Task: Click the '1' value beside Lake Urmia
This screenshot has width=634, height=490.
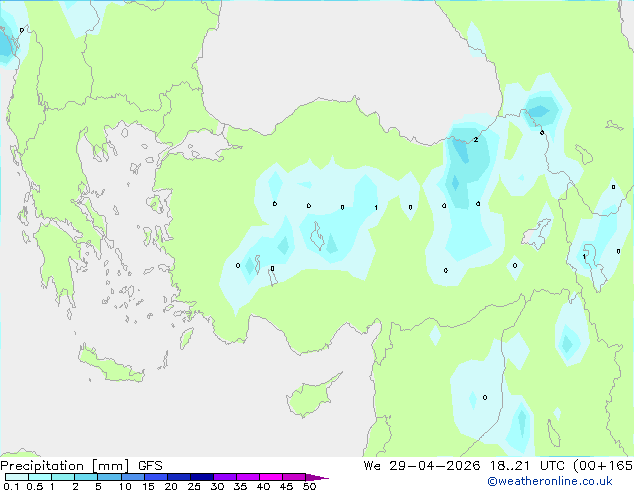Action: pyautogui.click(x=584, y=257)
